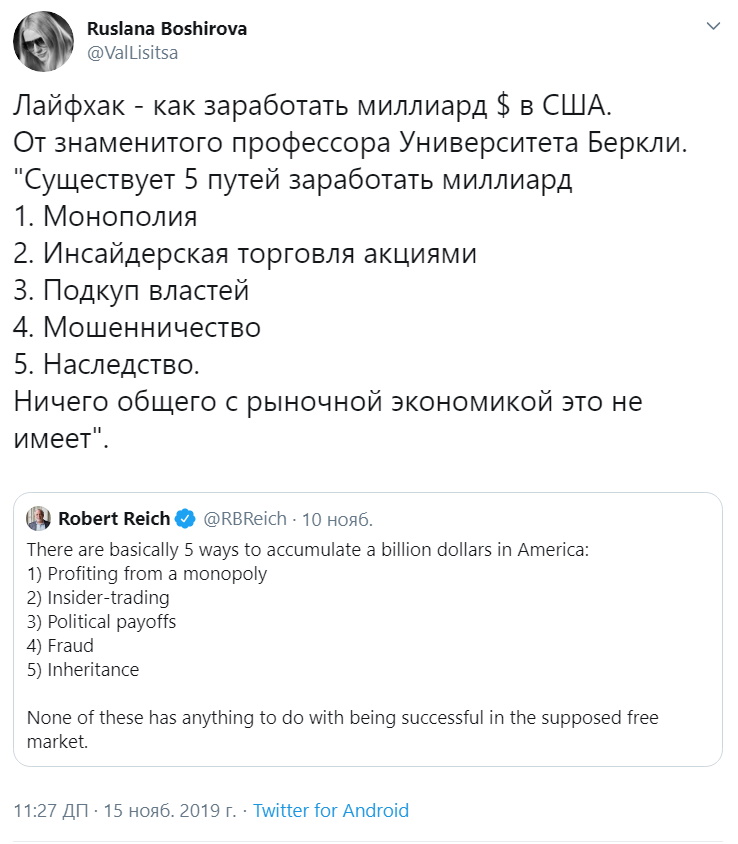Click the 'None of these has anything' sentence
This screenshot has height=844, width=738.
[342, 729]
